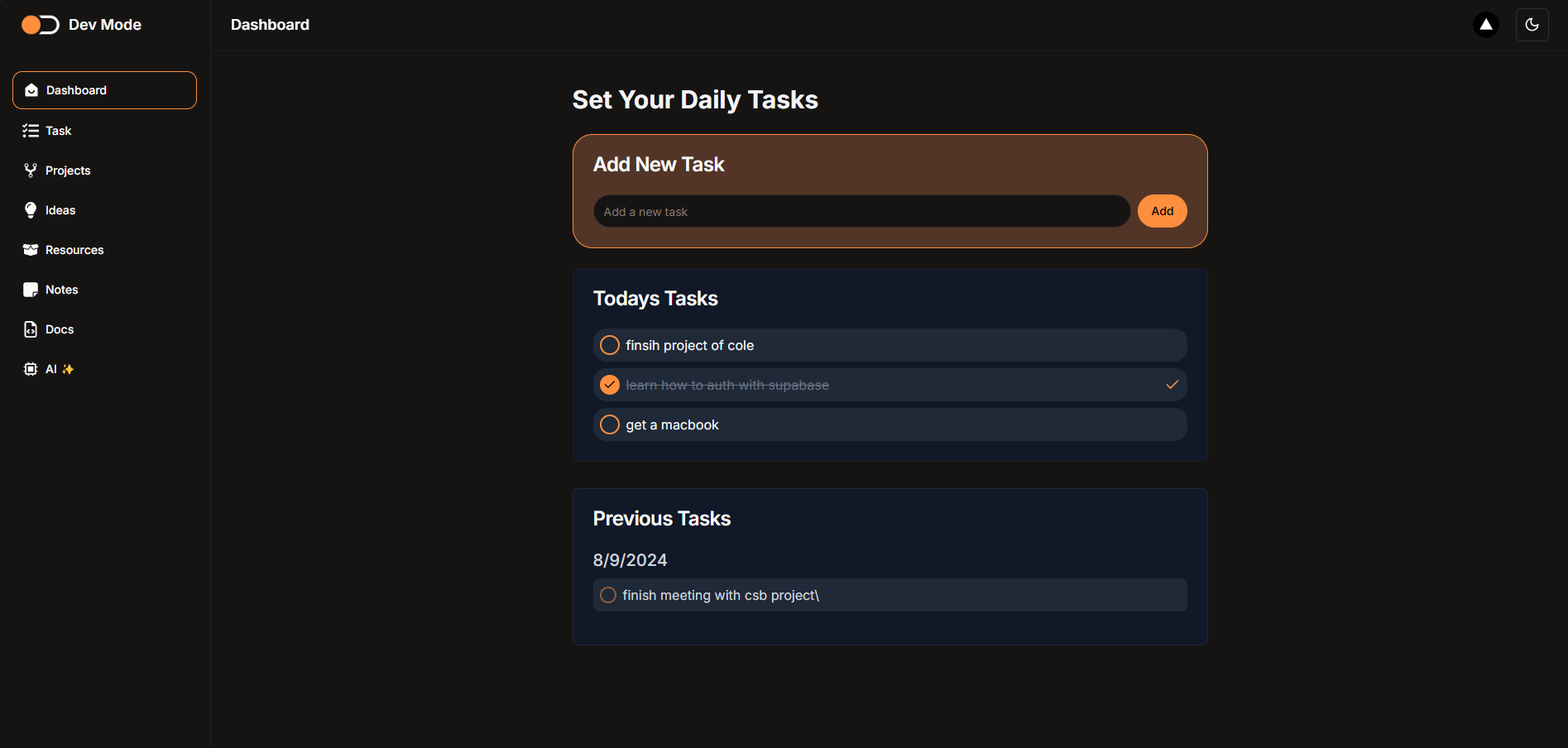1568x748 pixels.
Task: Open profile triangle avatar in header
Action: click(1486, 25)
